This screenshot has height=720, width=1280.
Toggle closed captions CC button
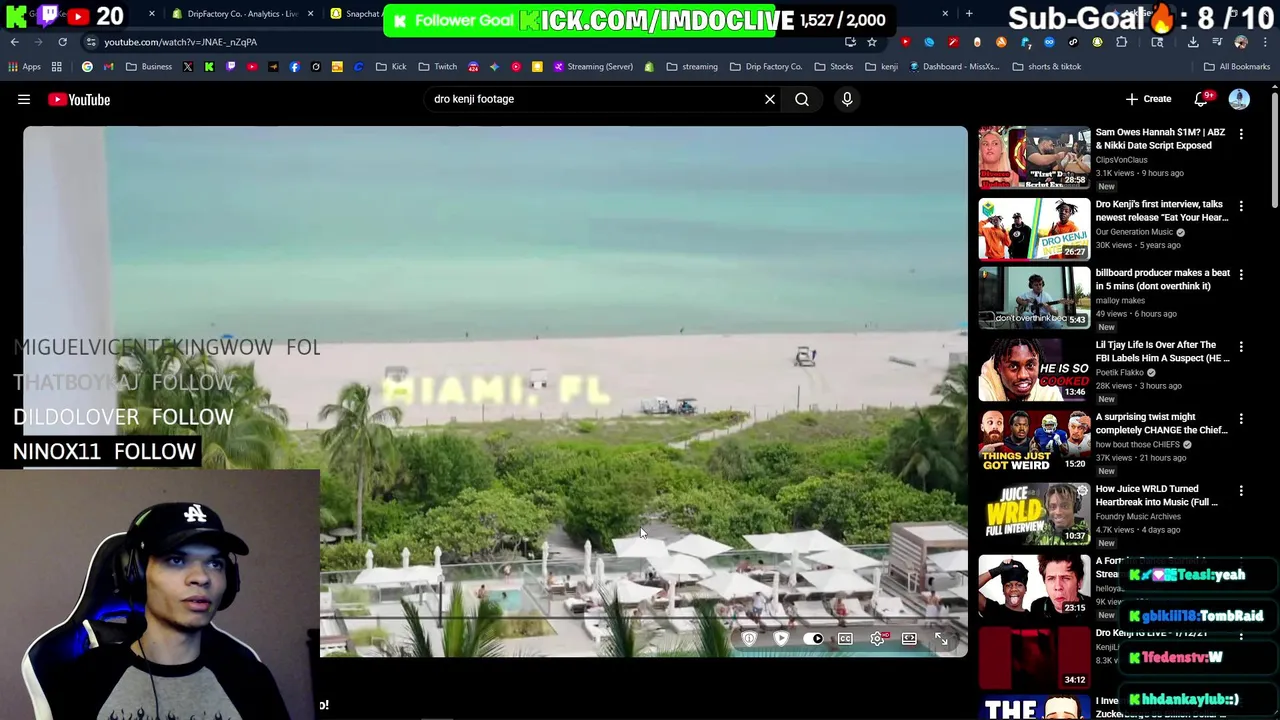(x=845, y=639)
